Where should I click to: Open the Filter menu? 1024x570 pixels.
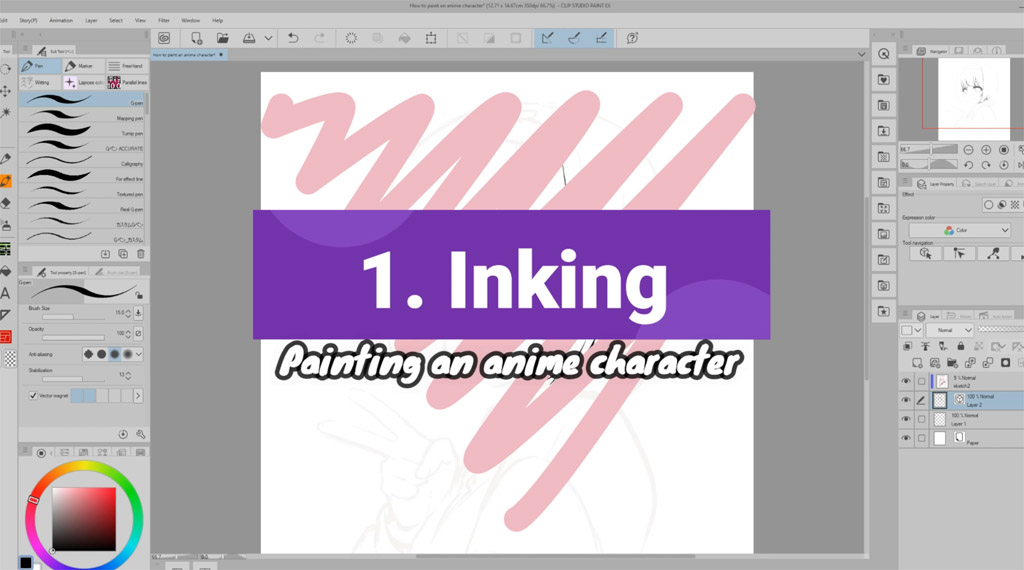click(163, 20)
